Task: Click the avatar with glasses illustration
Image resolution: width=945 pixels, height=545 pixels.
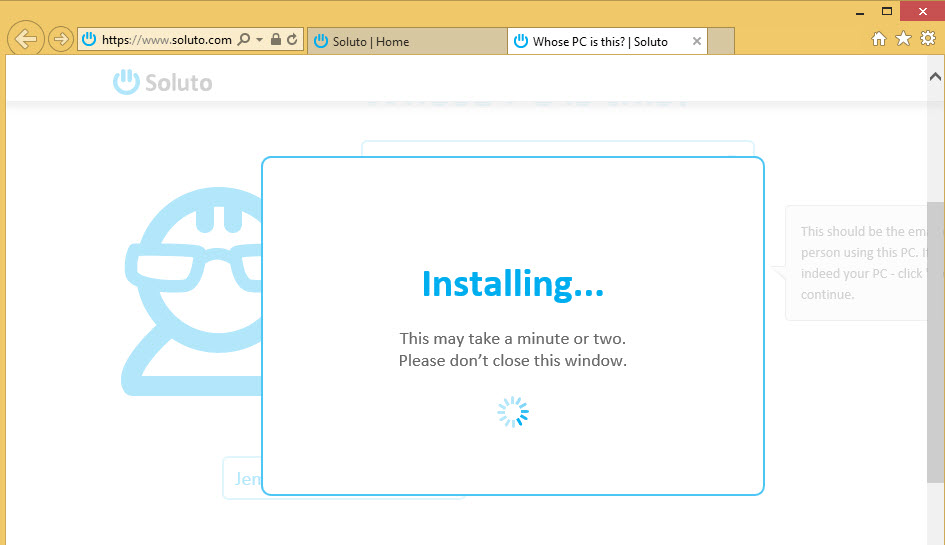Action: pos(192,291)
